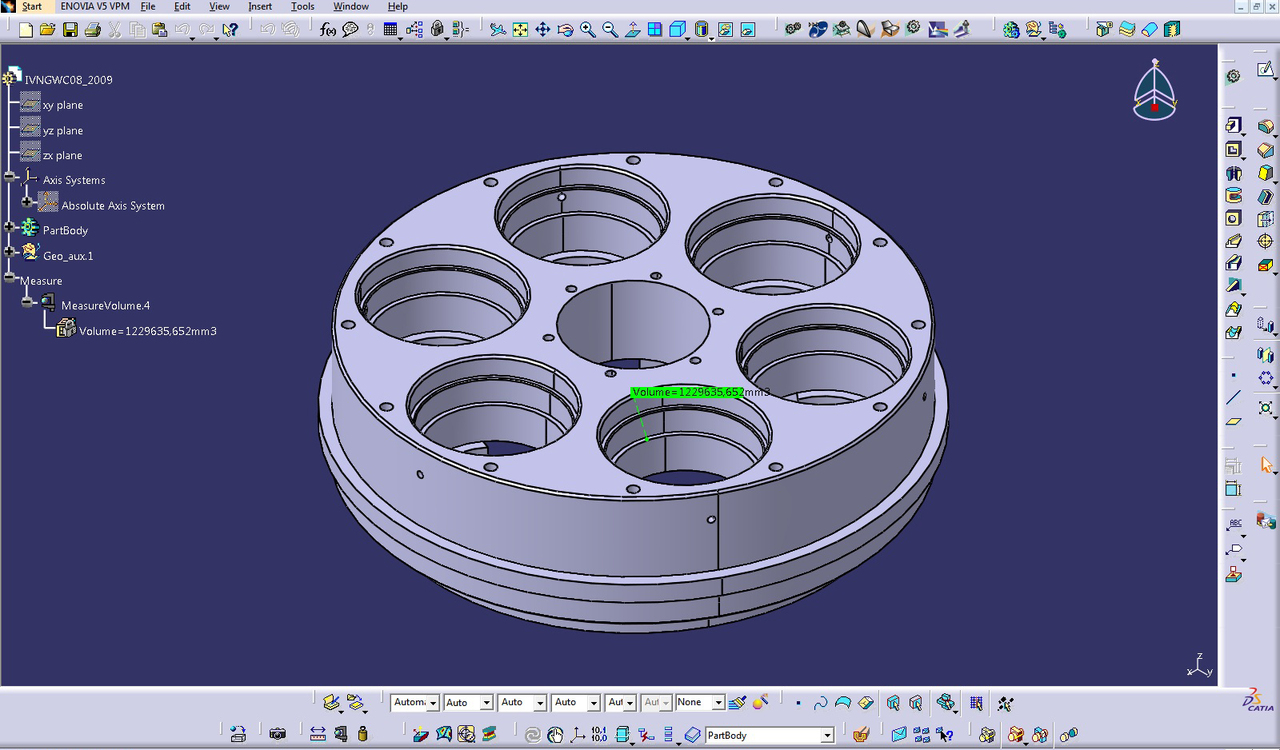Viewport: 1280px width, 750px height.
Task: Click the Open file folder icon
Action: (x=47, y=30)
